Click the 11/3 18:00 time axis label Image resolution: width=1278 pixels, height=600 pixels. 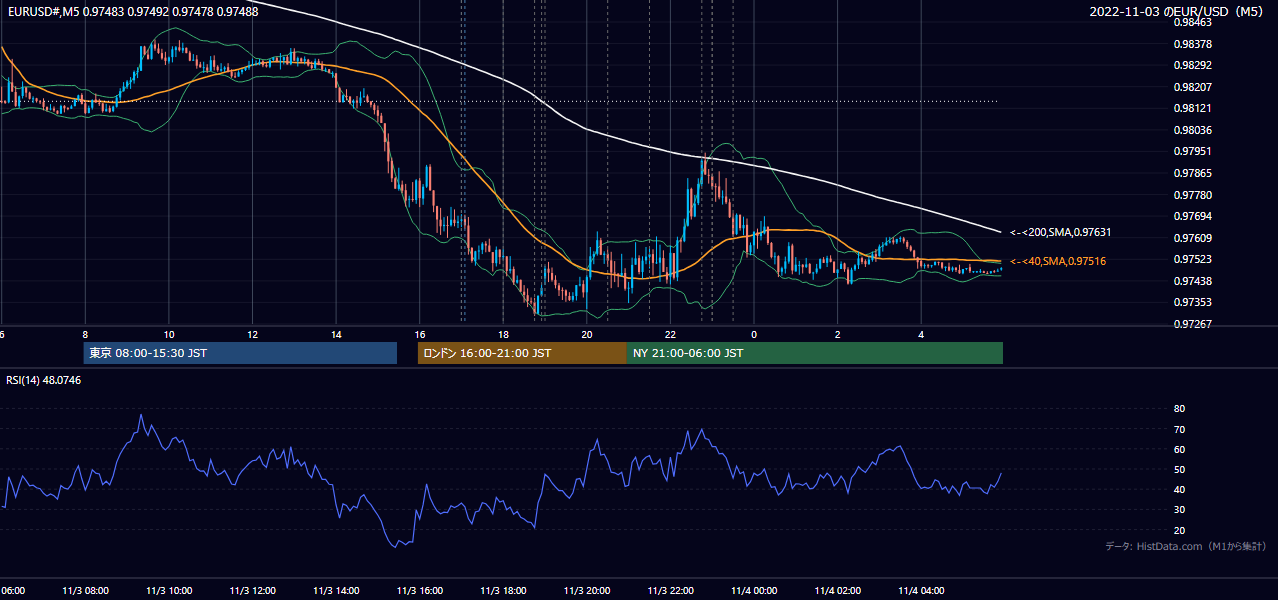coord(503,590)
